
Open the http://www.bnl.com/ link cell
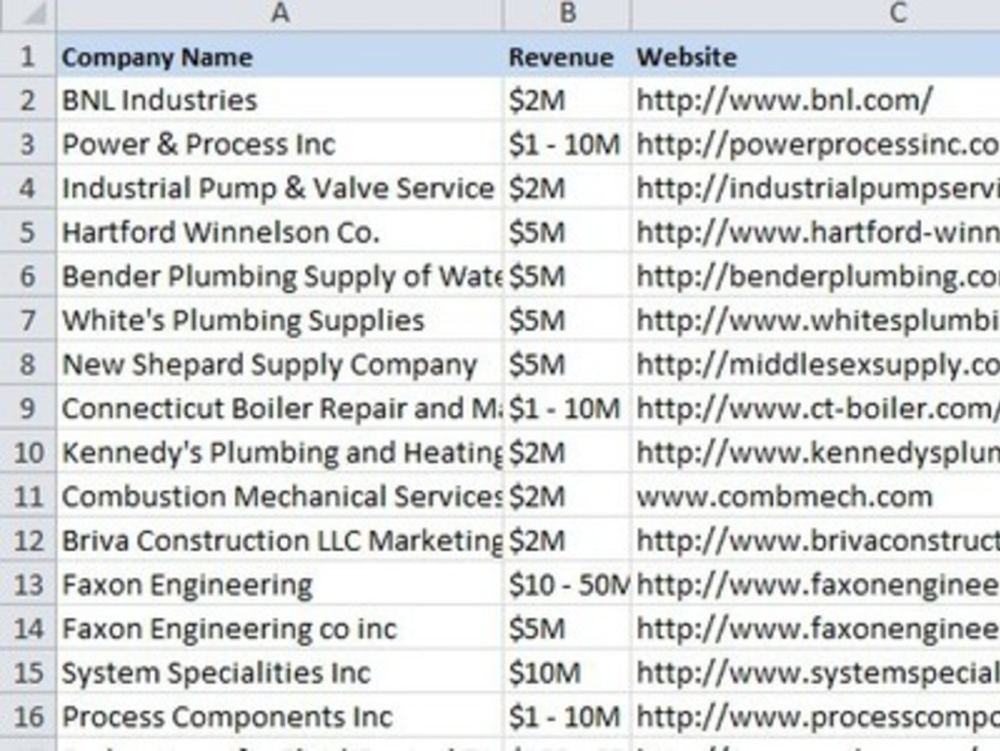[816, 100]
